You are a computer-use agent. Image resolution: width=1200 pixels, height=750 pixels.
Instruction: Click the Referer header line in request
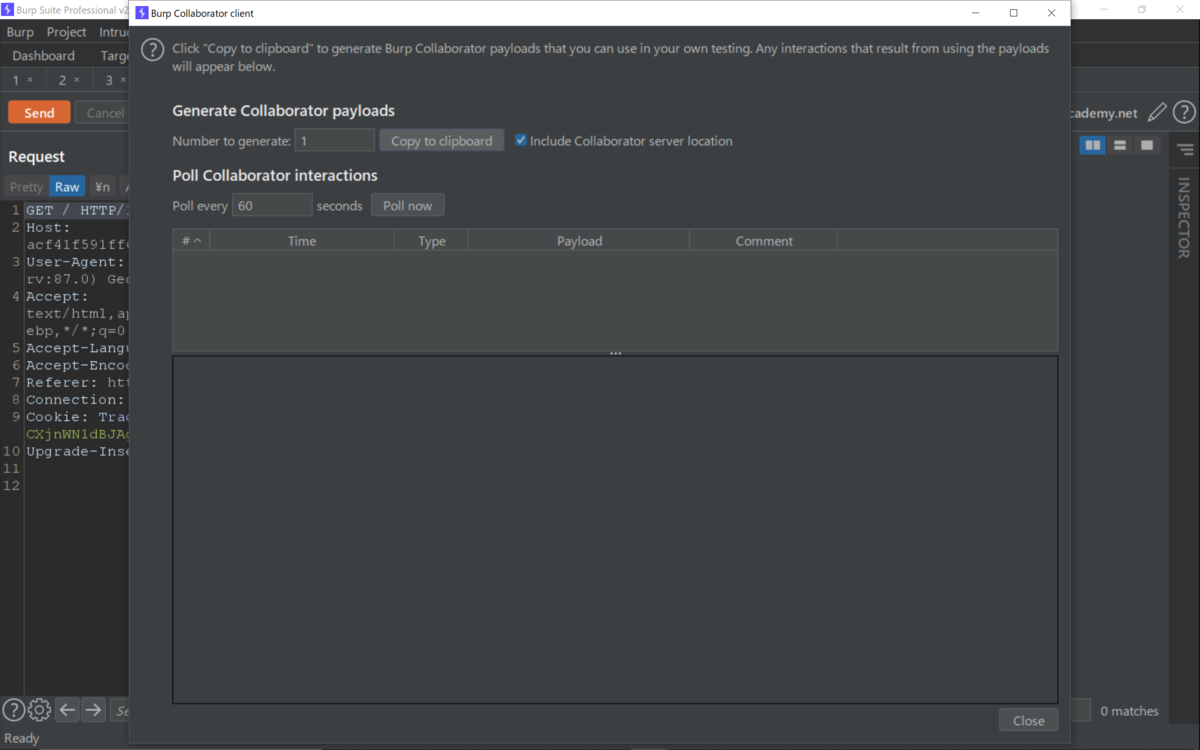[x=77, y=382]
